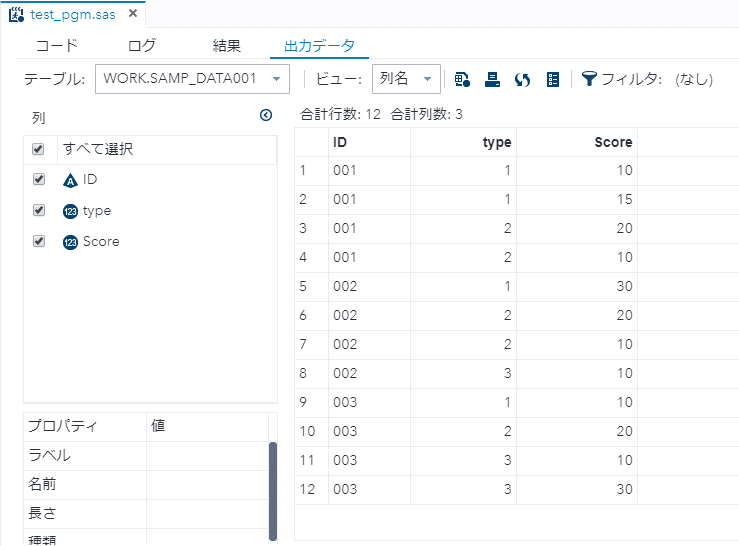Uncheck the Score column checkbox

click(x=39, y=241)
